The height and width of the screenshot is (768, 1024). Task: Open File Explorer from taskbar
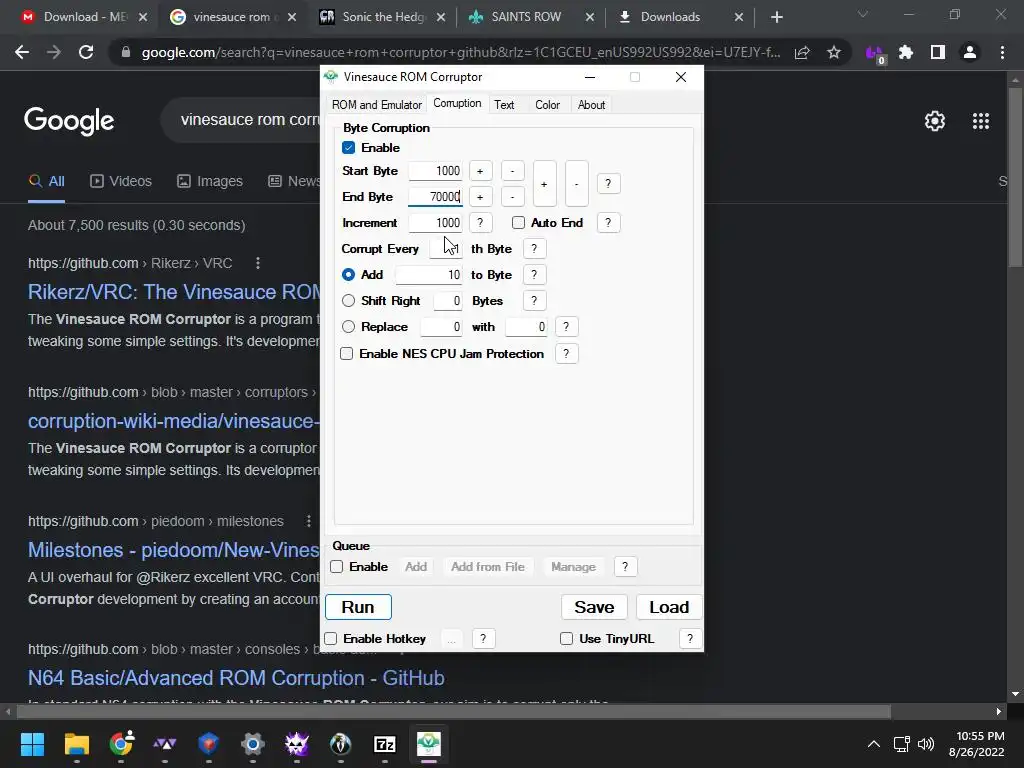[x=76, y=744]
